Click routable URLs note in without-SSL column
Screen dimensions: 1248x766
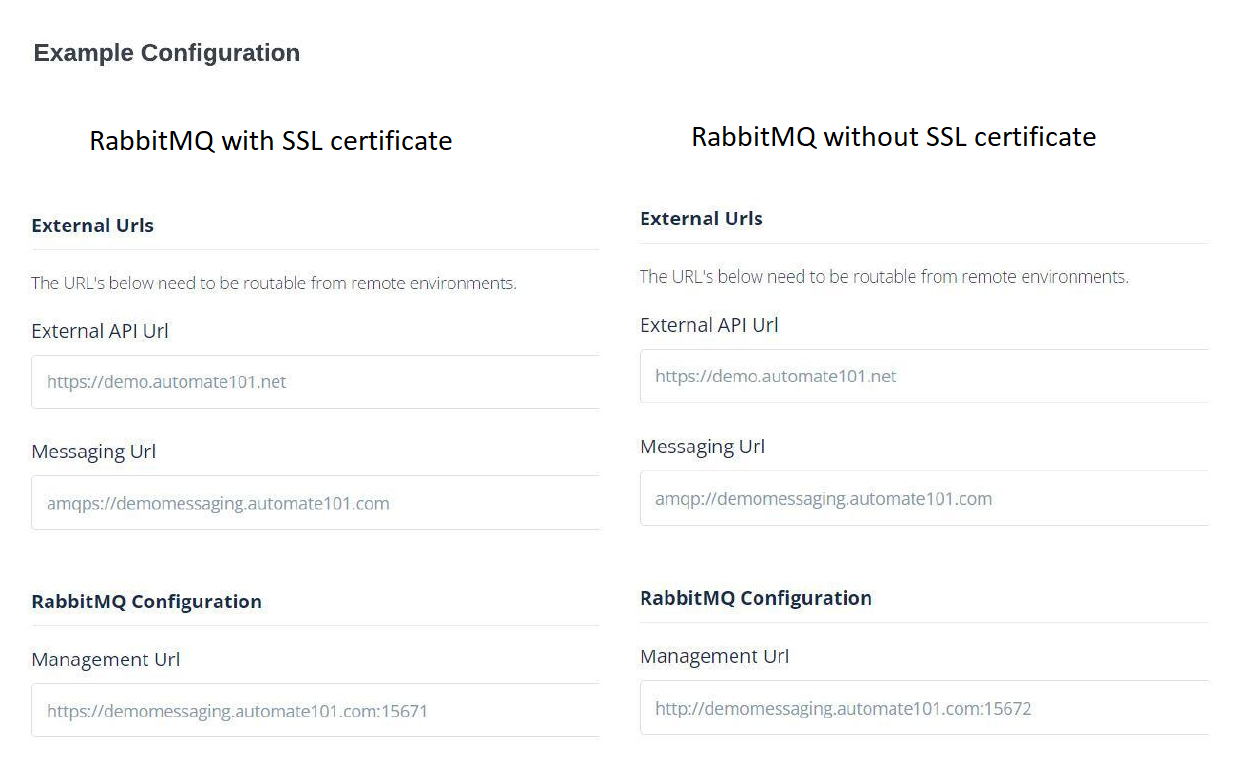coord(884,277)
